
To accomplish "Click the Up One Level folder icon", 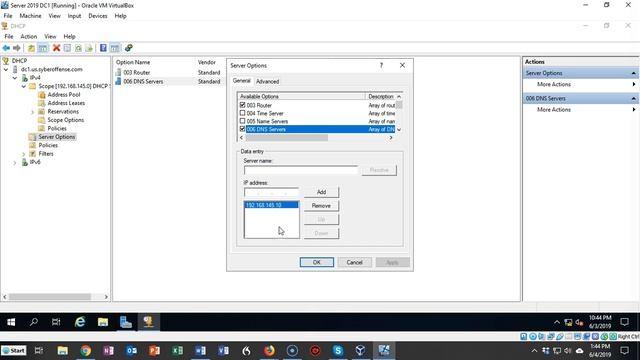I will click(31, 48).
